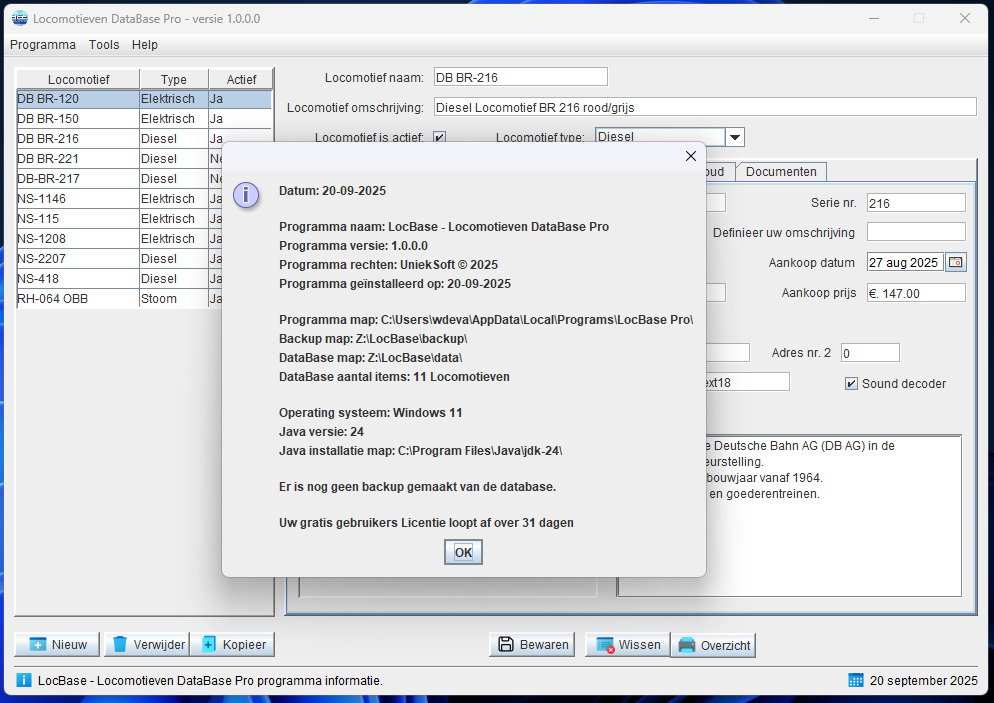Click the blue info icon in status bar
The width and height of the screenshot is (994, 703).
coord(24,681)
